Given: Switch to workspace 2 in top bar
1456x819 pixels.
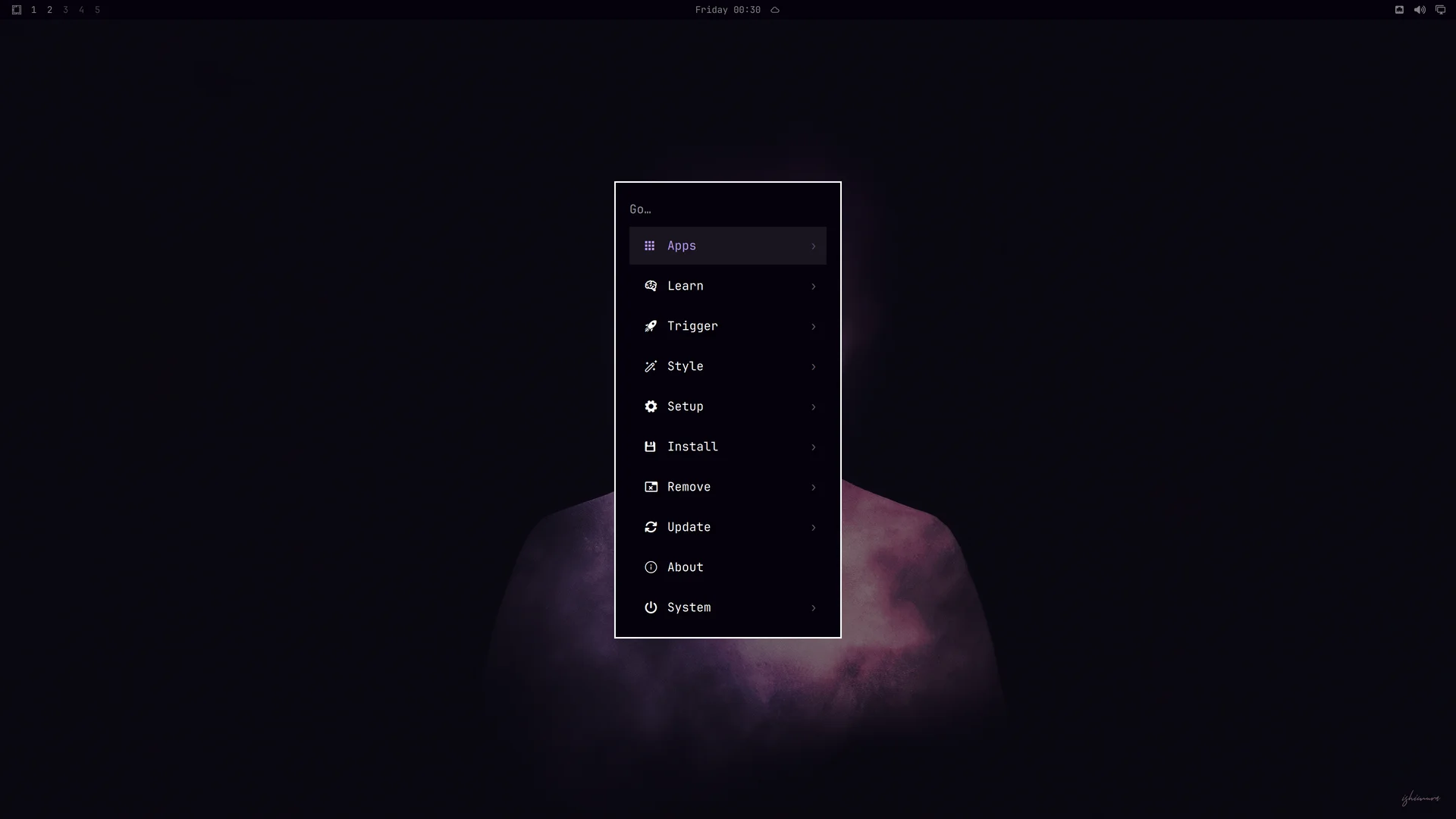Looking at the screenshot, I should (x=49, y=10).
